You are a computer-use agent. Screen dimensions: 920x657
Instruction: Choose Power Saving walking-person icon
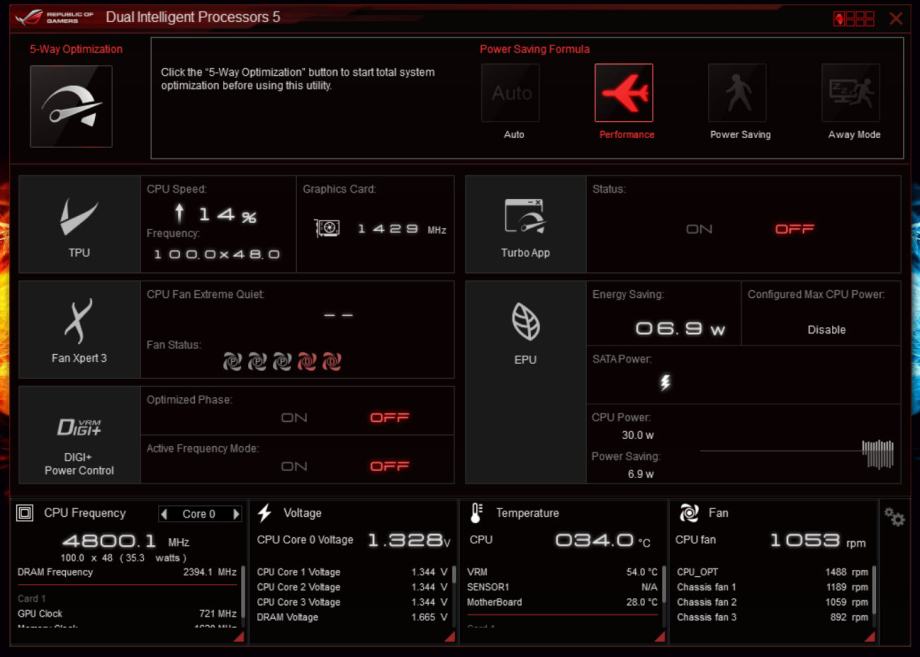pos(738,93)
